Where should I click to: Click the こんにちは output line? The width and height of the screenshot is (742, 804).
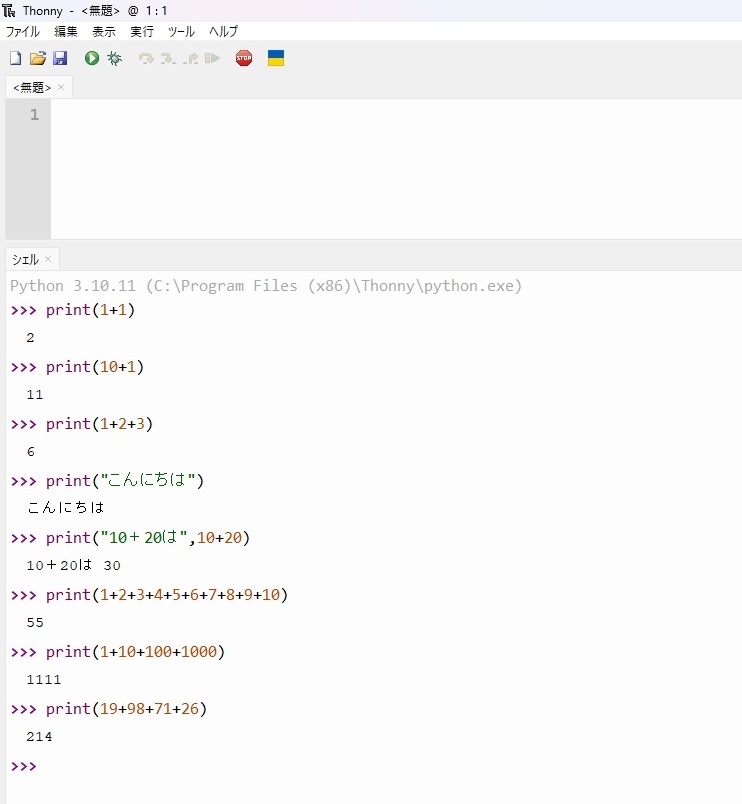click(66, 508)
